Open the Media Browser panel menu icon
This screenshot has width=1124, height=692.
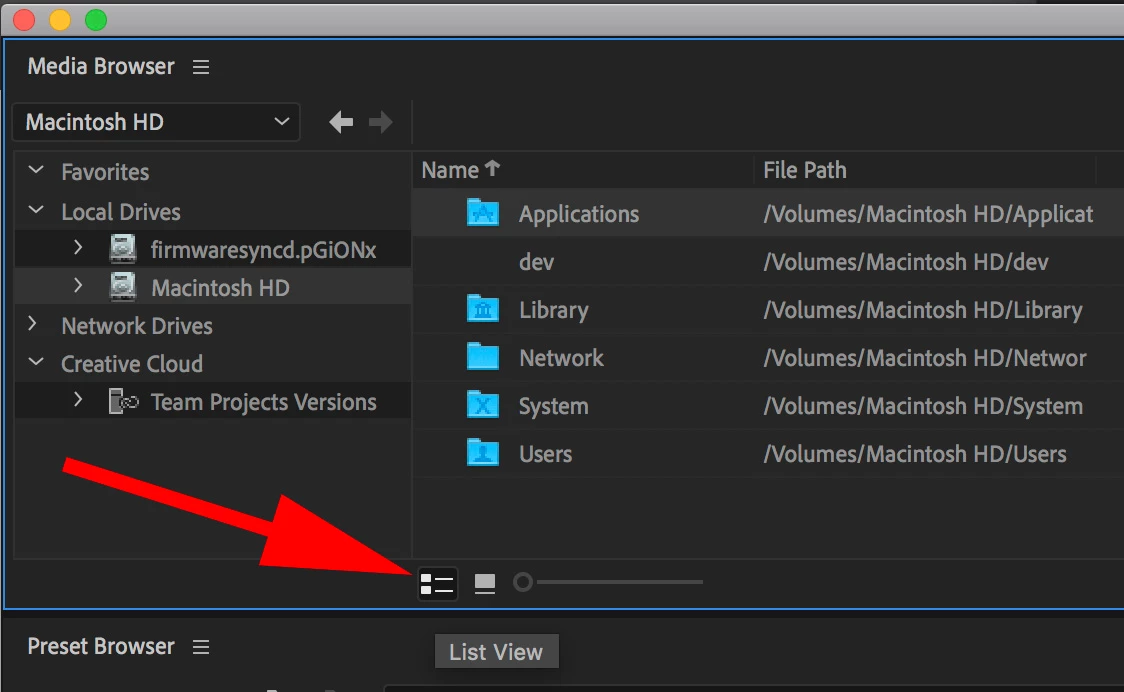(x=201, y=67)
